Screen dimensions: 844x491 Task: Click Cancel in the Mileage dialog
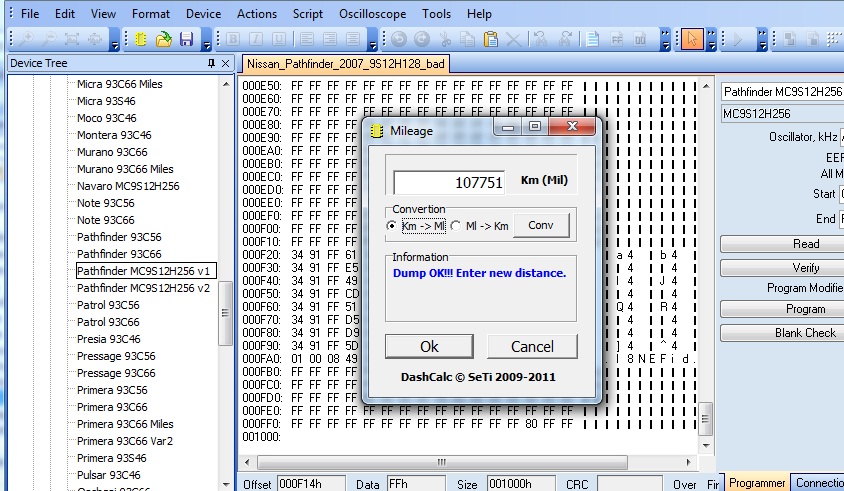click(532, 346)
